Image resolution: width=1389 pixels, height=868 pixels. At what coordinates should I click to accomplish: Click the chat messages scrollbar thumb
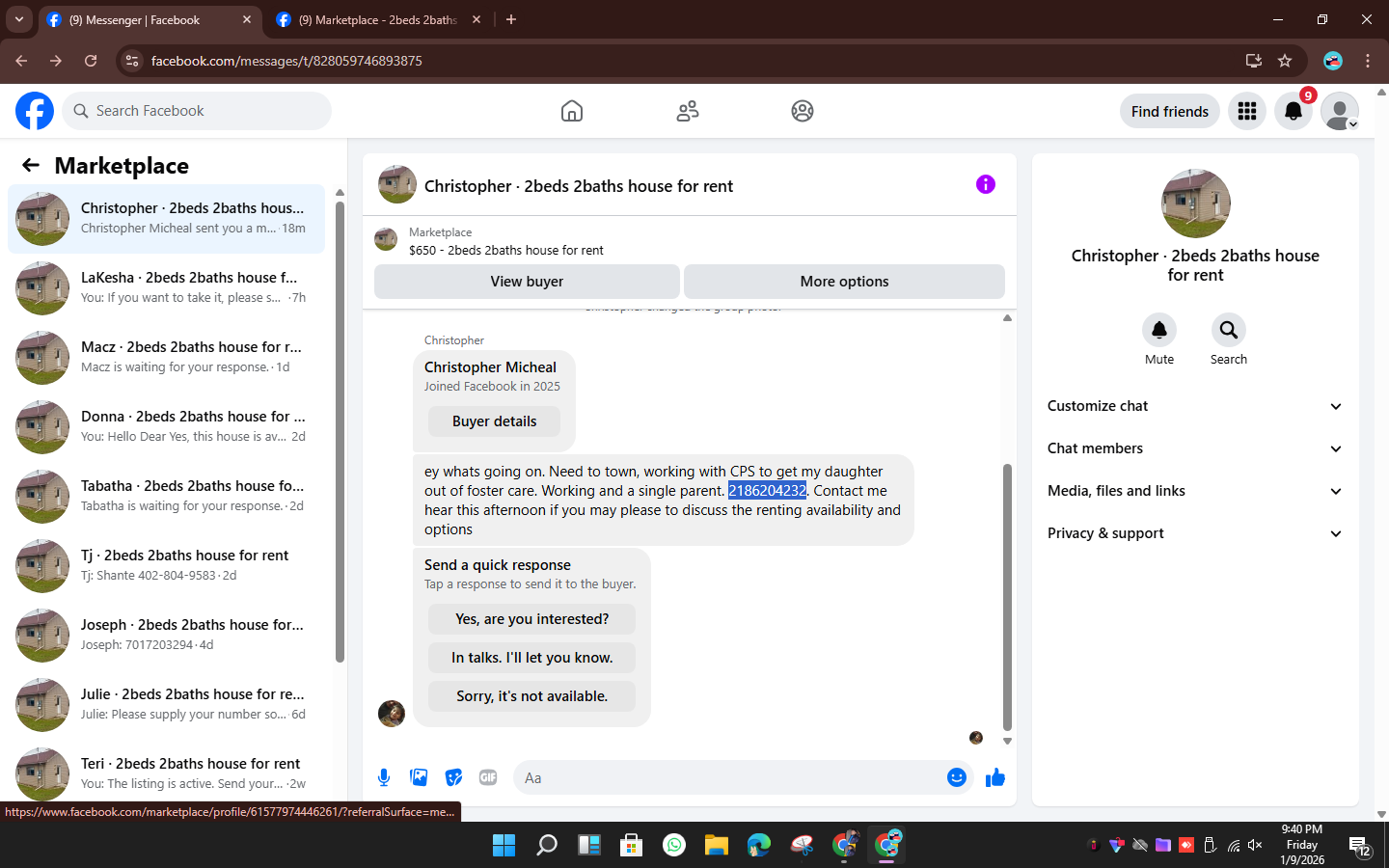(1007, 598)
